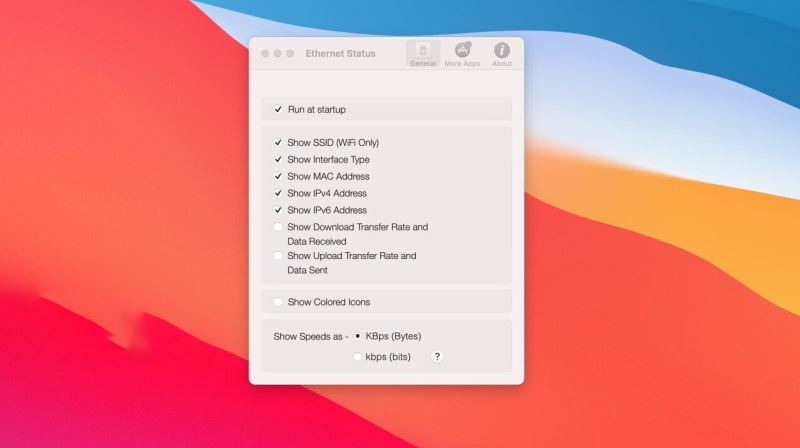Open the General preferences tab
Viewport: 800px width, 448px height.
click(x=422, y=54)
